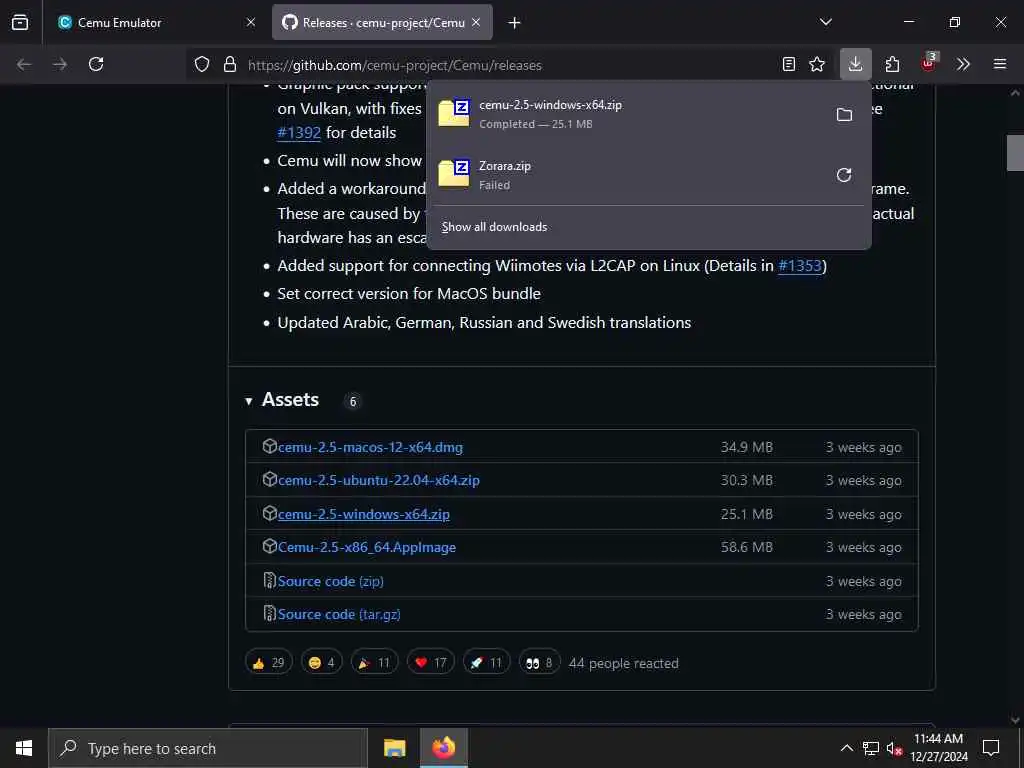Click 44 people reacted text
Viewport: 1024px width, 768px height.
click(x=624, y=664)
